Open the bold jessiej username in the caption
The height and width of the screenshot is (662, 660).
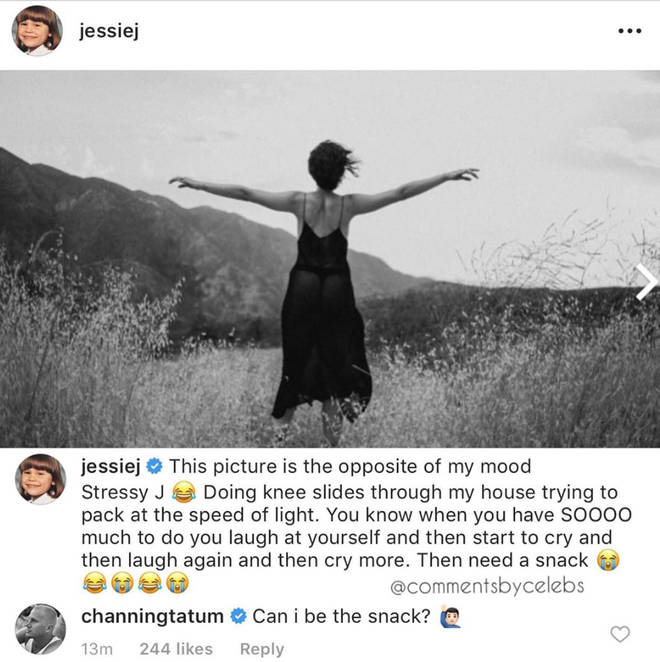tap(111, 467)
